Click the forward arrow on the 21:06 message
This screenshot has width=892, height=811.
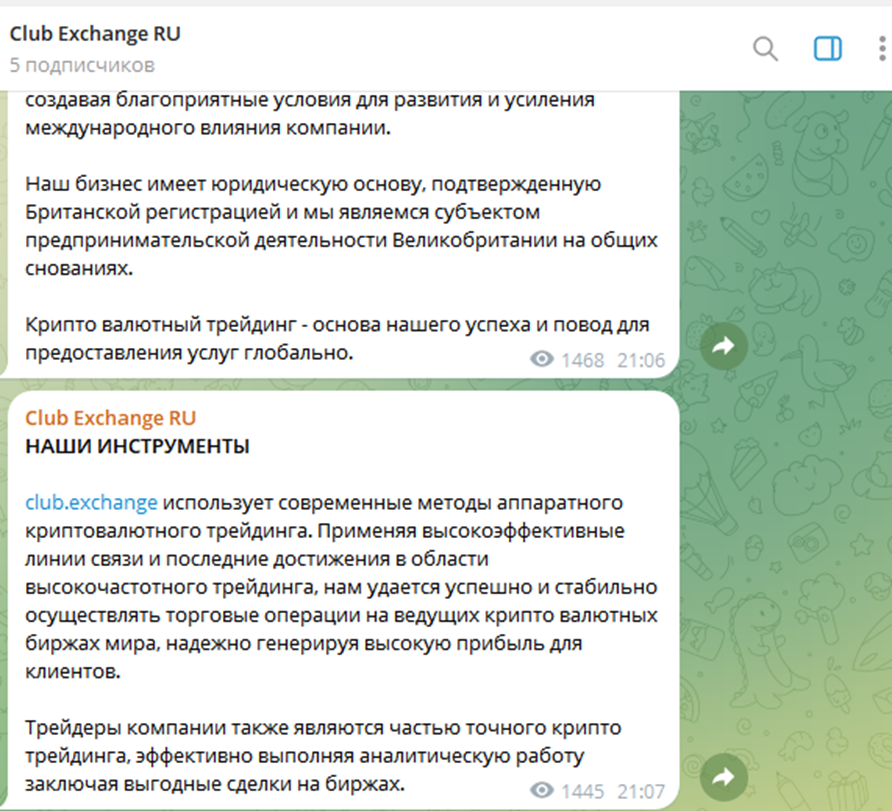tap(723, 345)
